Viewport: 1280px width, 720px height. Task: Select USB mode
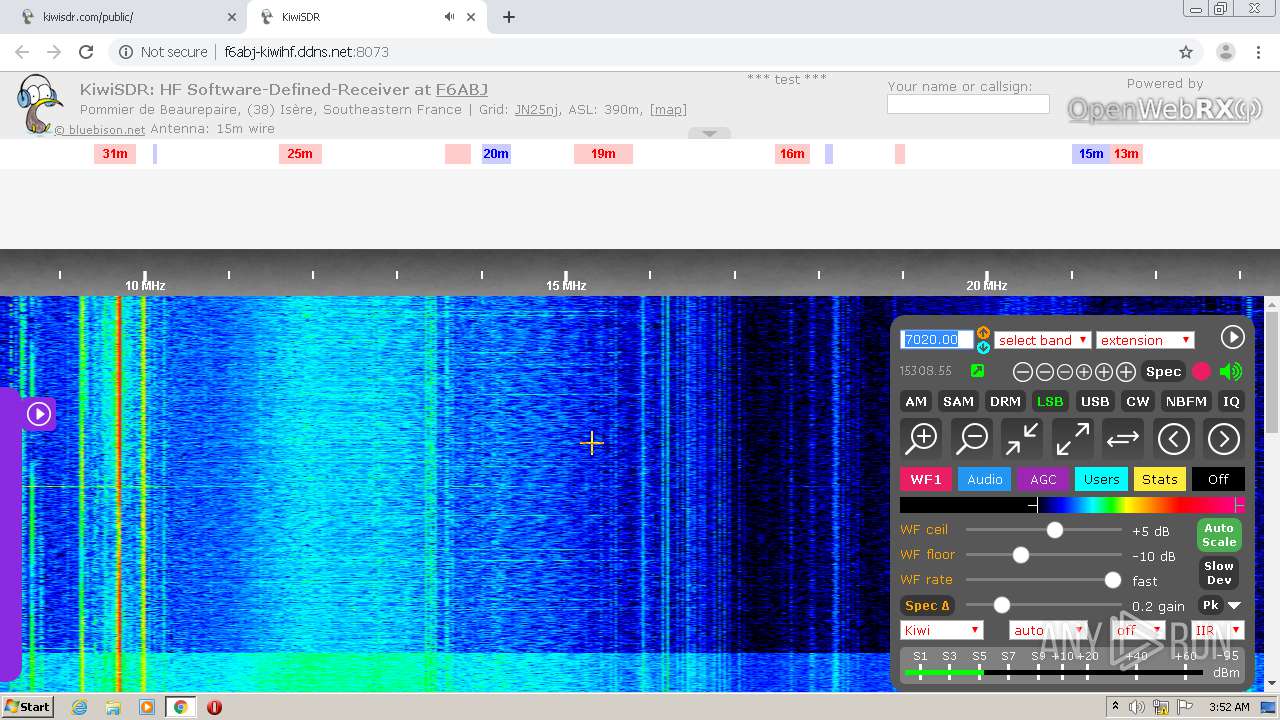pos(1095,401)
